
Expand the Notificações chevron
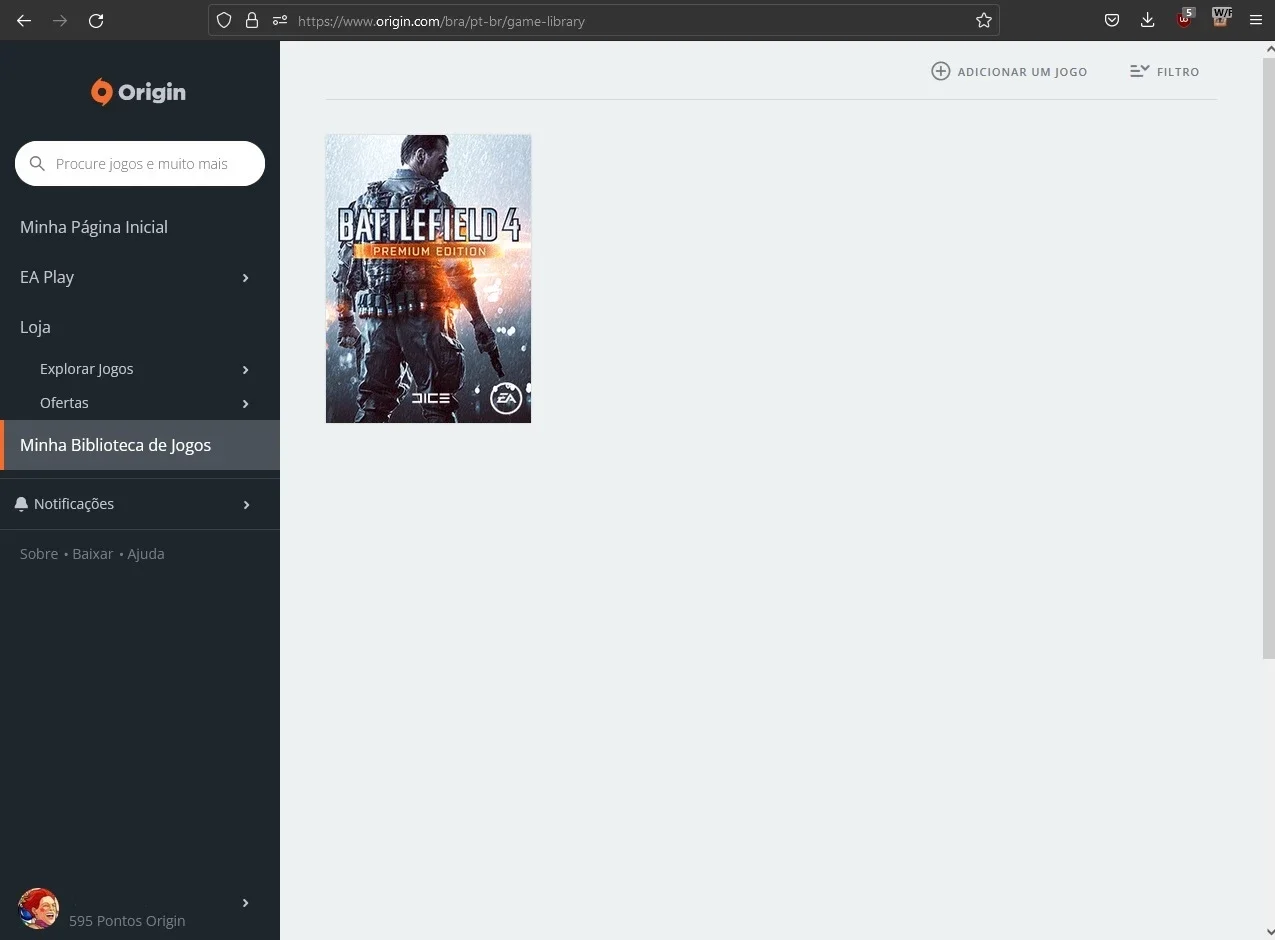(246, 505)
